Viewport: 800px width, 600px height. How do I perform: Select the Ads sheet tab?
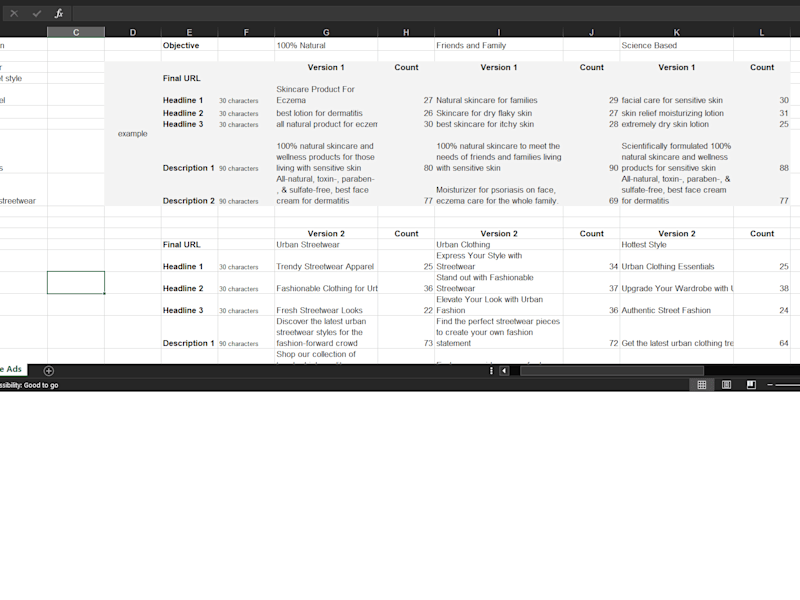[x=13, y=369]
